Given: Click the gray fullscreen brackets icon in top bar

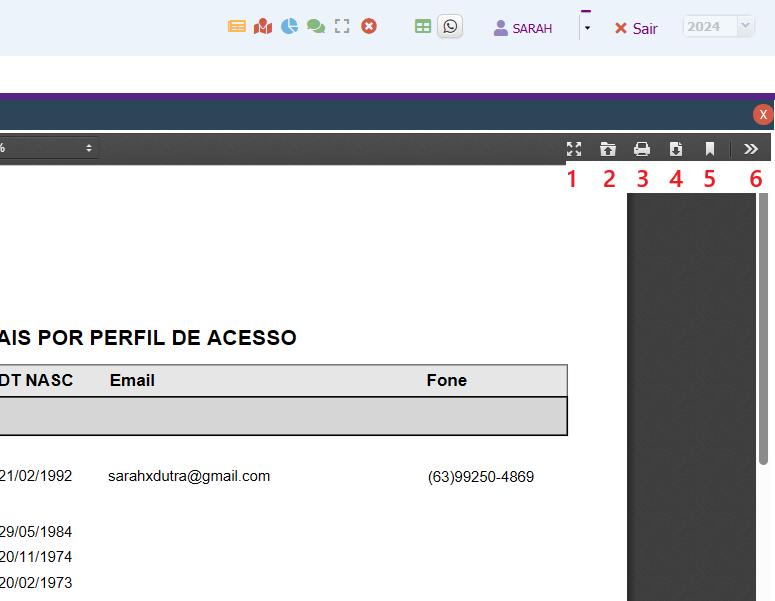Looking at the screenshot, I should [x=342, y=27].
